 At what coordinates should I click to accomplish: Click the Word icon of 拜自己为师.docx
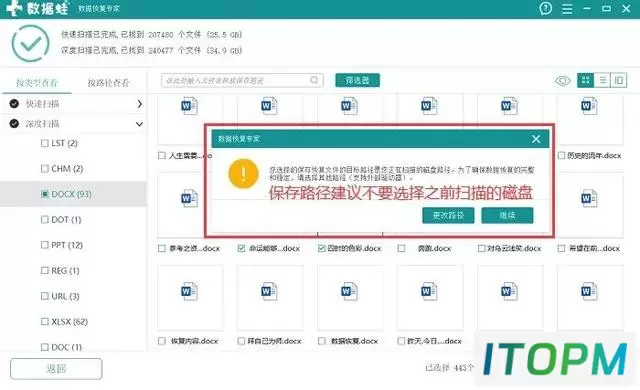point(269,292)
